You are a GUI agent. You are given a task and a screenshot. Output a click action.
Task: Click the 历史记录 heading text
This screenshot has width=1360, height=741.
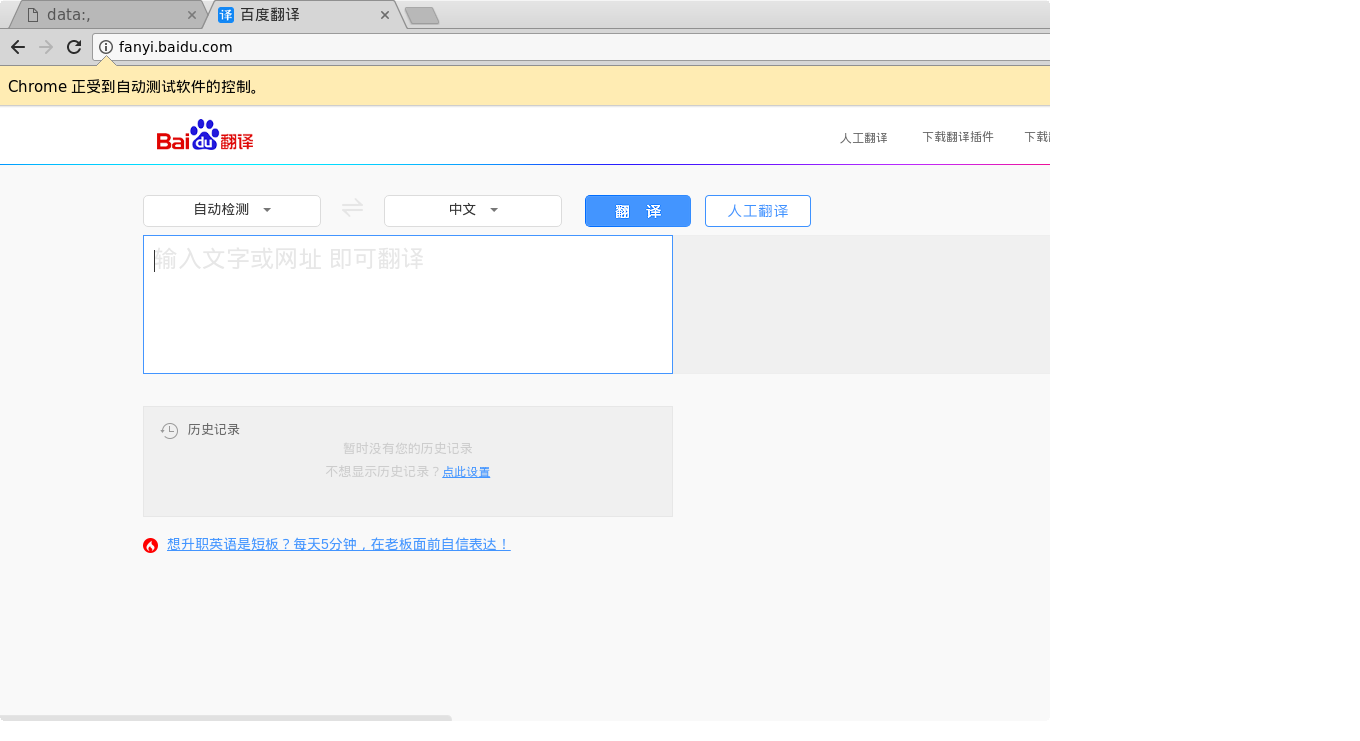214,430
